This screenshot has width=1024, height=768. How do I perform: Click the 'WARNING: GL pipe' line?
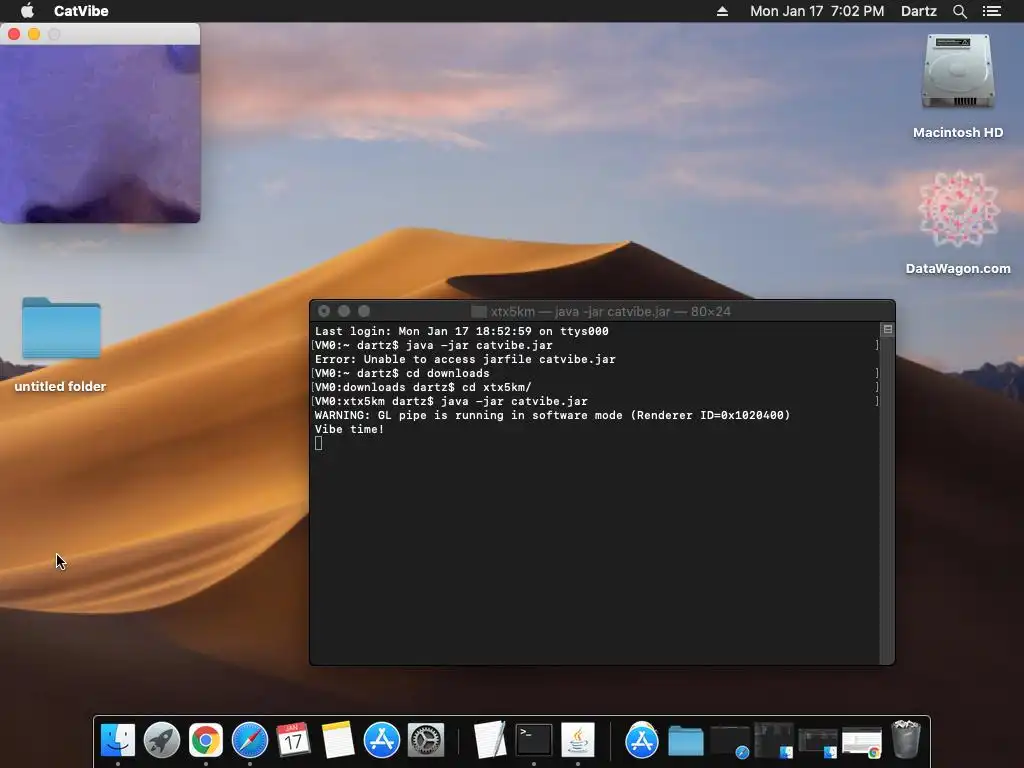(552, 415)
